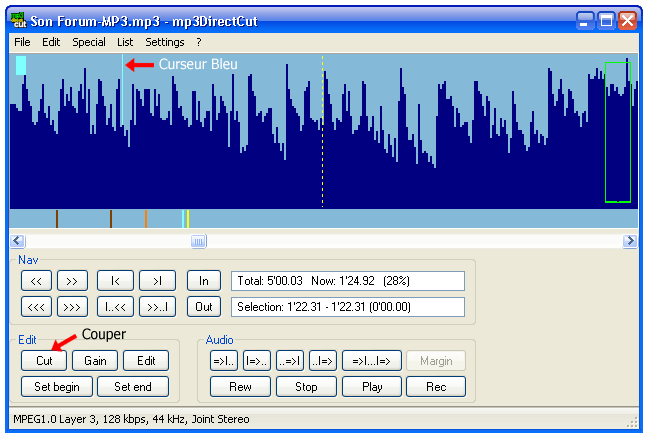This screenshot has width=647, height=437.
Task: Click the |< navigation button
Action: pos(115,281)
